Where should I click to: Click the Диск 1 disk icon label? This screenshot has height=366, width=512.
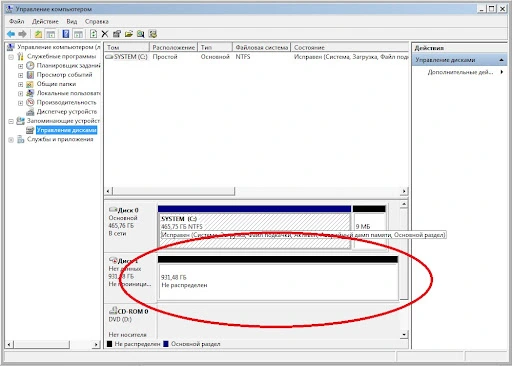coord(123,261)
